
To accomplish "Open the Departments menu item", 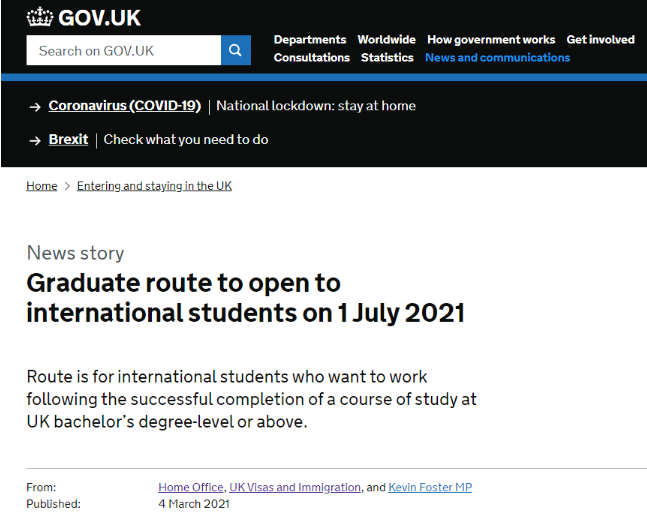I will pos(310,40).
